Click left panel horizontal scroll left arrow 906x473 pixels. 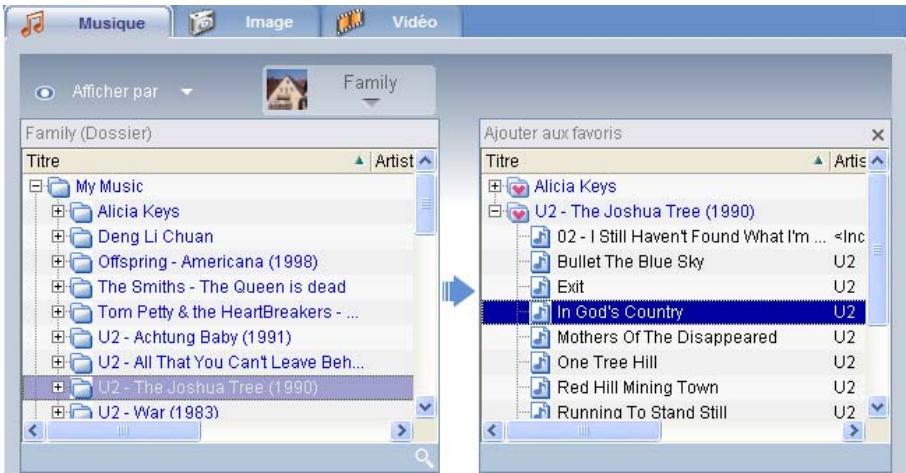[x=34, y=430]
